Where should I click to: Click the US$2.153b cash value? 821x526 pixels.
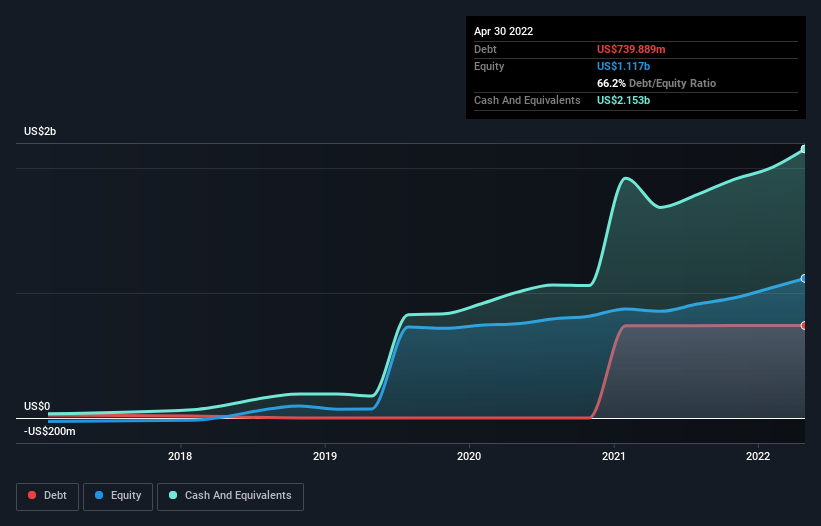(x=624, y=100)
